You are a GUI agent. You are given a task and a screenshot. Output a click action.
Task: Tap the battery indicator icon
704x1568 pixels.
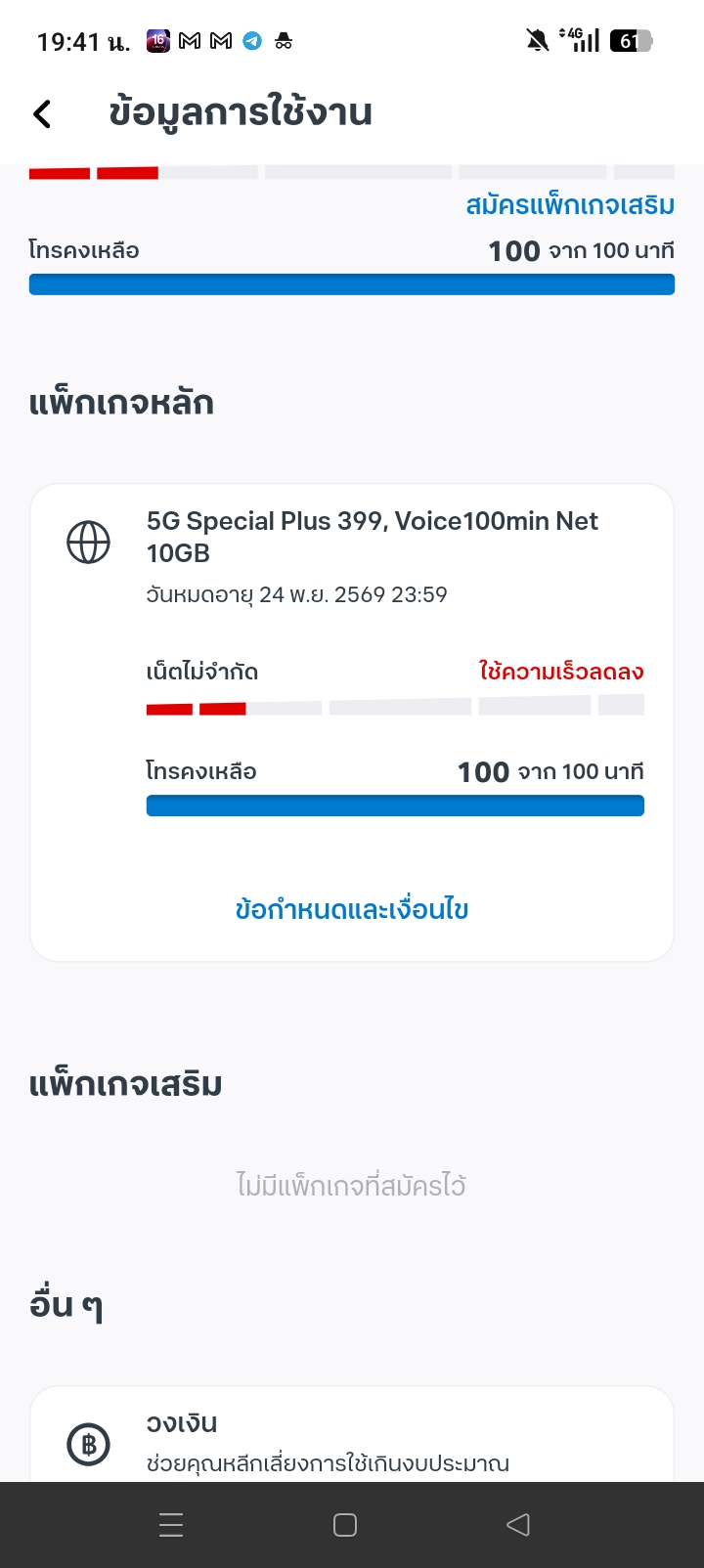click(631, 40)
